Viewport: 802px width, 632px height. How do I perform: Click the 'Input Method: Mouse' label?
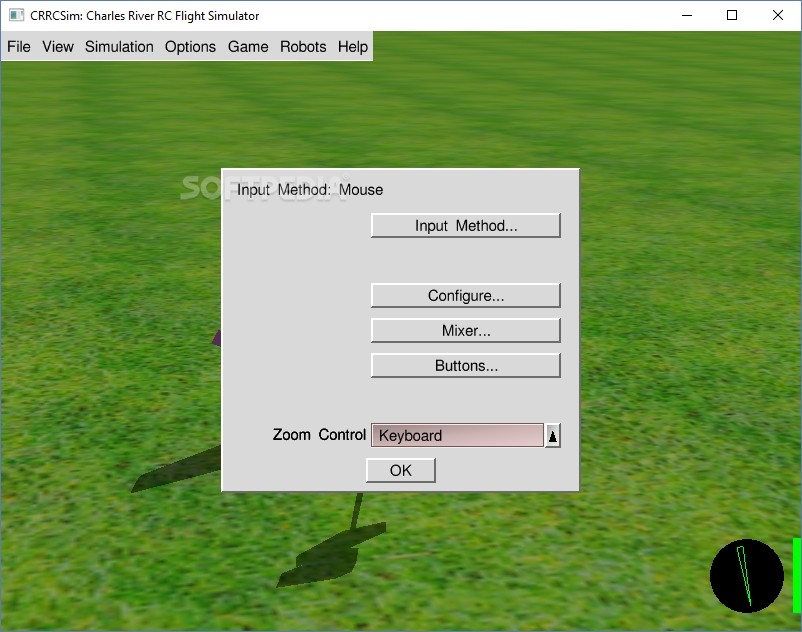[309, 190]
